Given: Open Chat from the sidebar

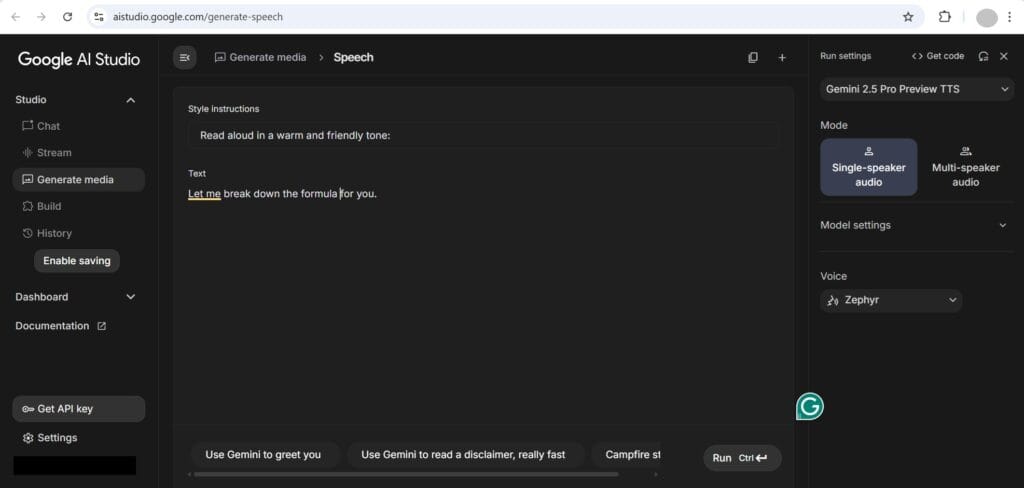Looking at the screenshot, I should [48, 126].
